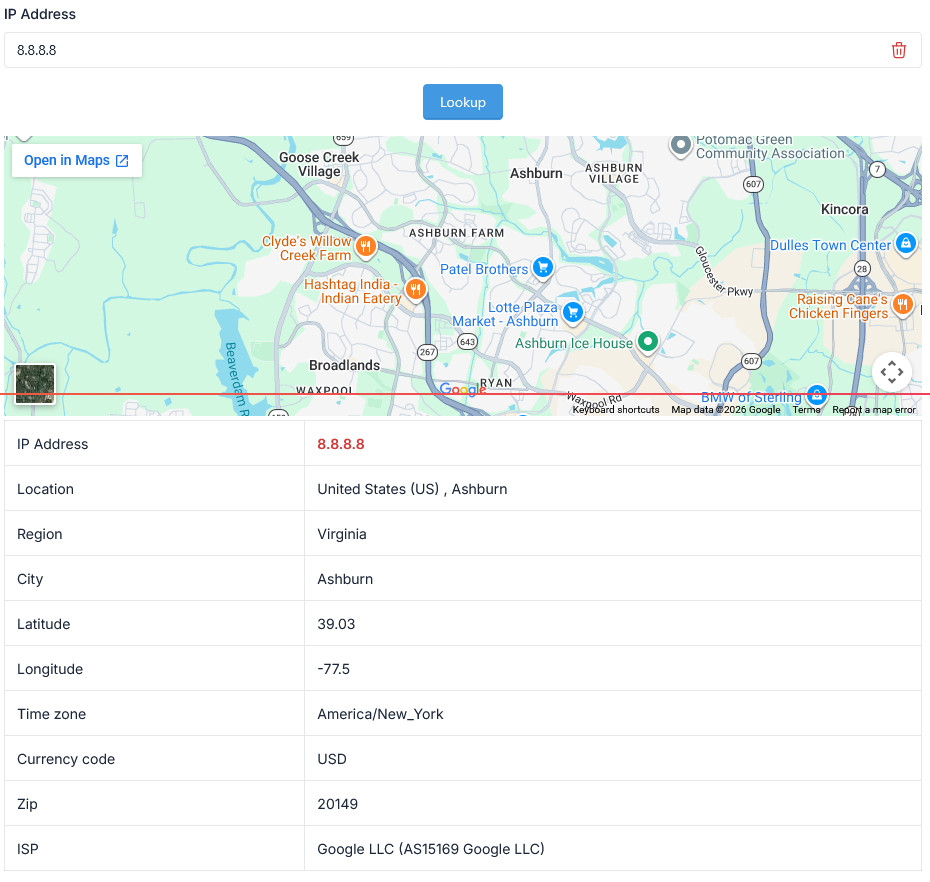Click the Hashtag India restaurant pin
930x882 pixels.
pyautogui.click(x=416, y=290)
